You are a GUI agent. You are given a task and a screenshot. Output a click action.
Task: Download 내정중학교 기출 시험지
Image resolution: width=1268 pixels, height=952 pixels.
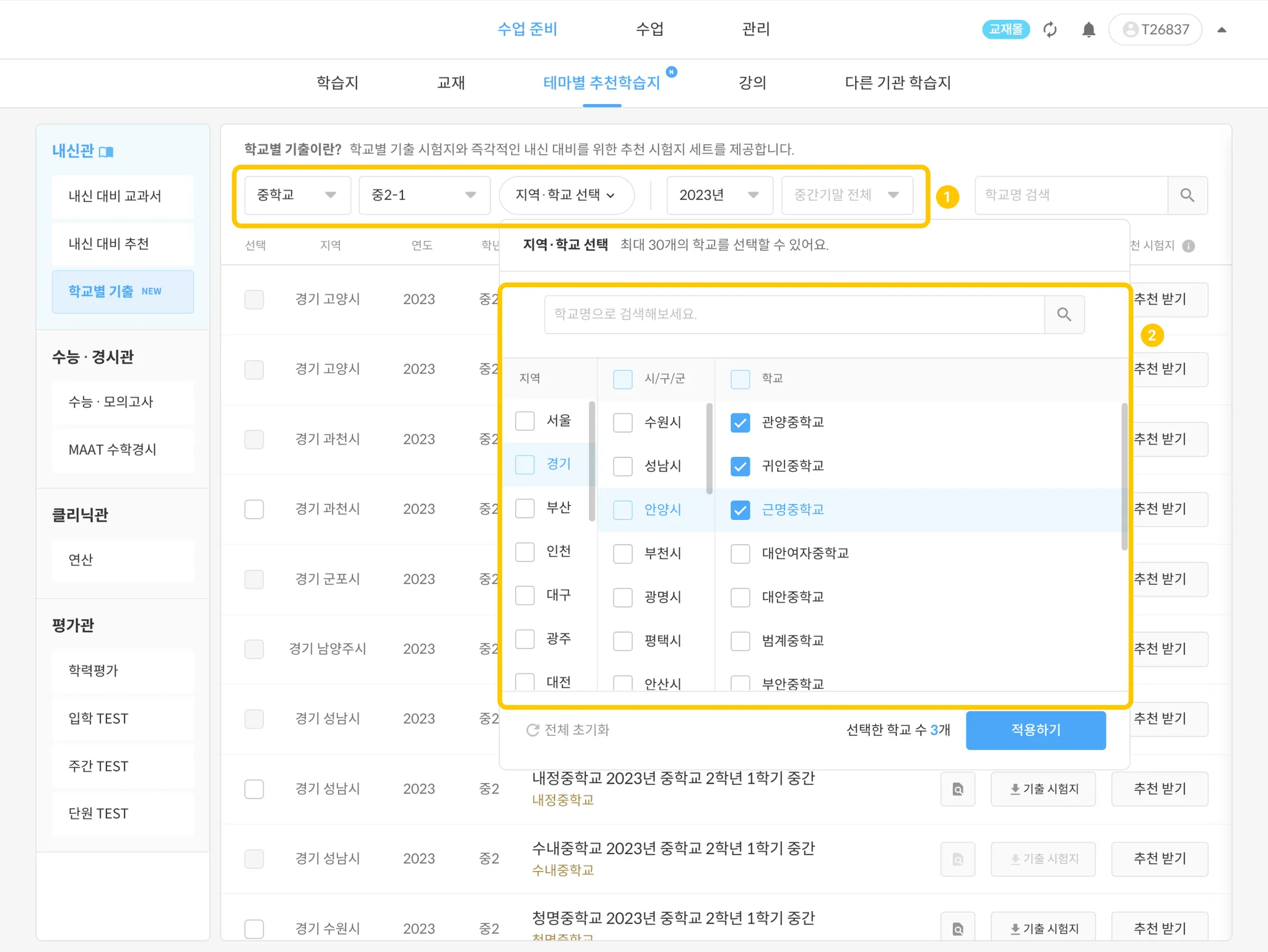point(1043,789)
